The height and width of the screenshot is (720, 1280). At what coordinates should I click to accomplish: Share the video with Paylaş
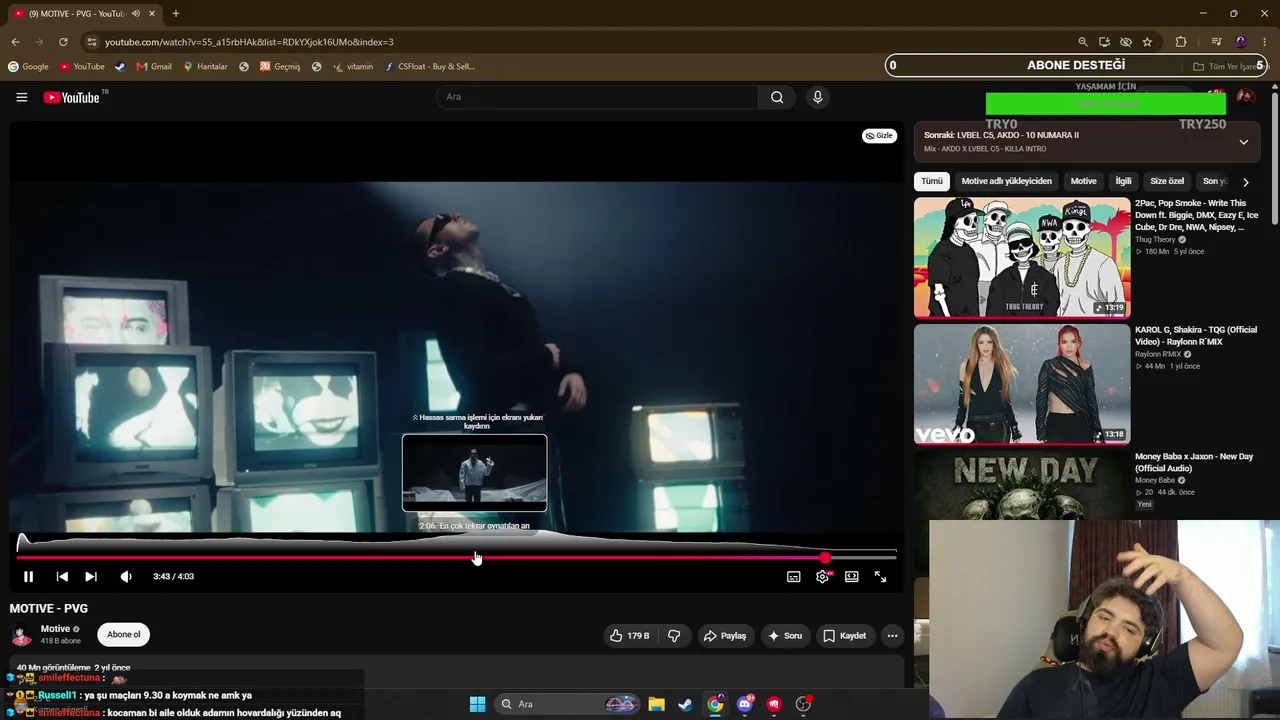pos(725,636)
